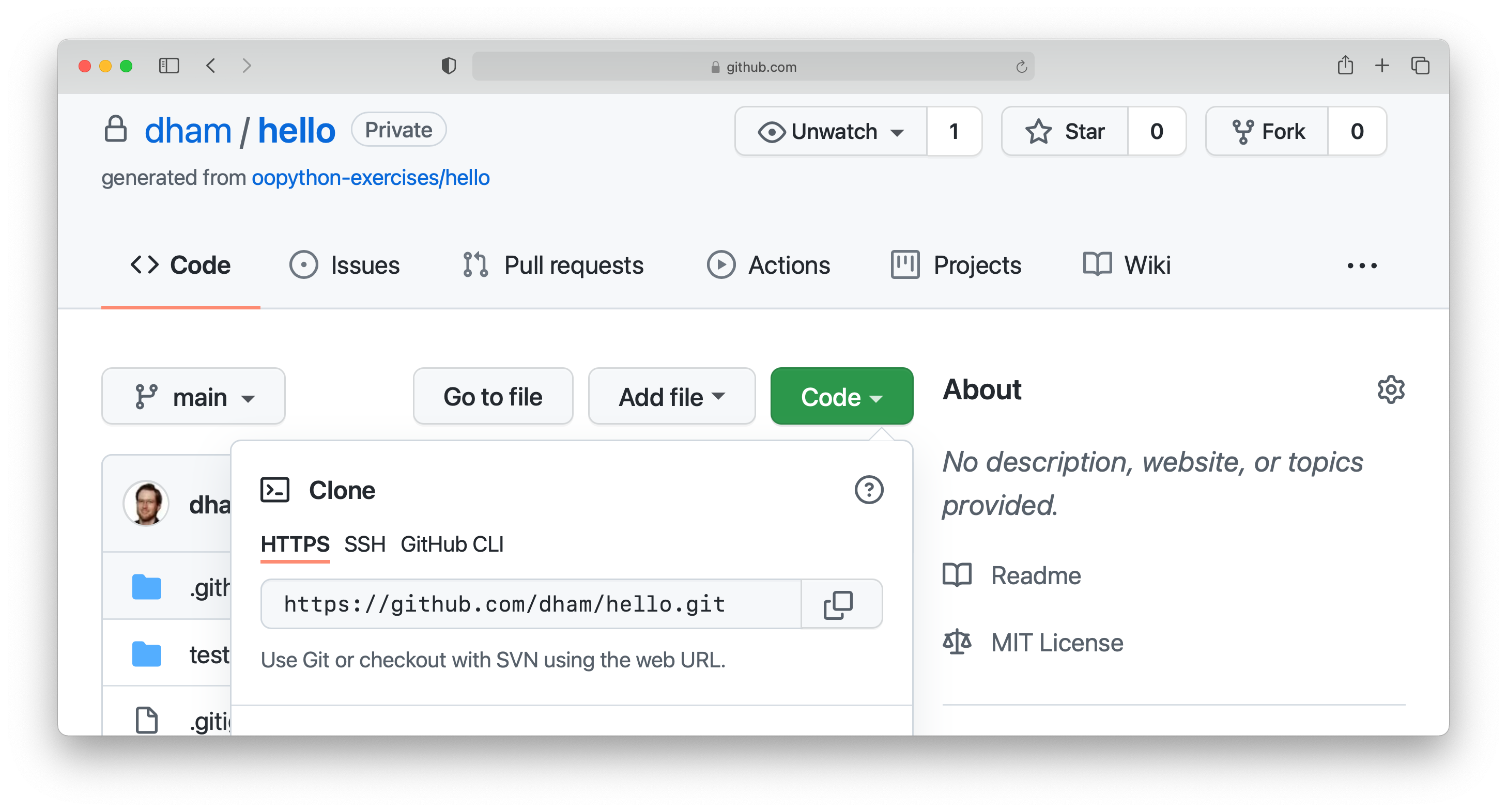The width and height of the screenshot is (1507, 812).
Task: View the watchers count 1
Action: click(x=954, y=131)
